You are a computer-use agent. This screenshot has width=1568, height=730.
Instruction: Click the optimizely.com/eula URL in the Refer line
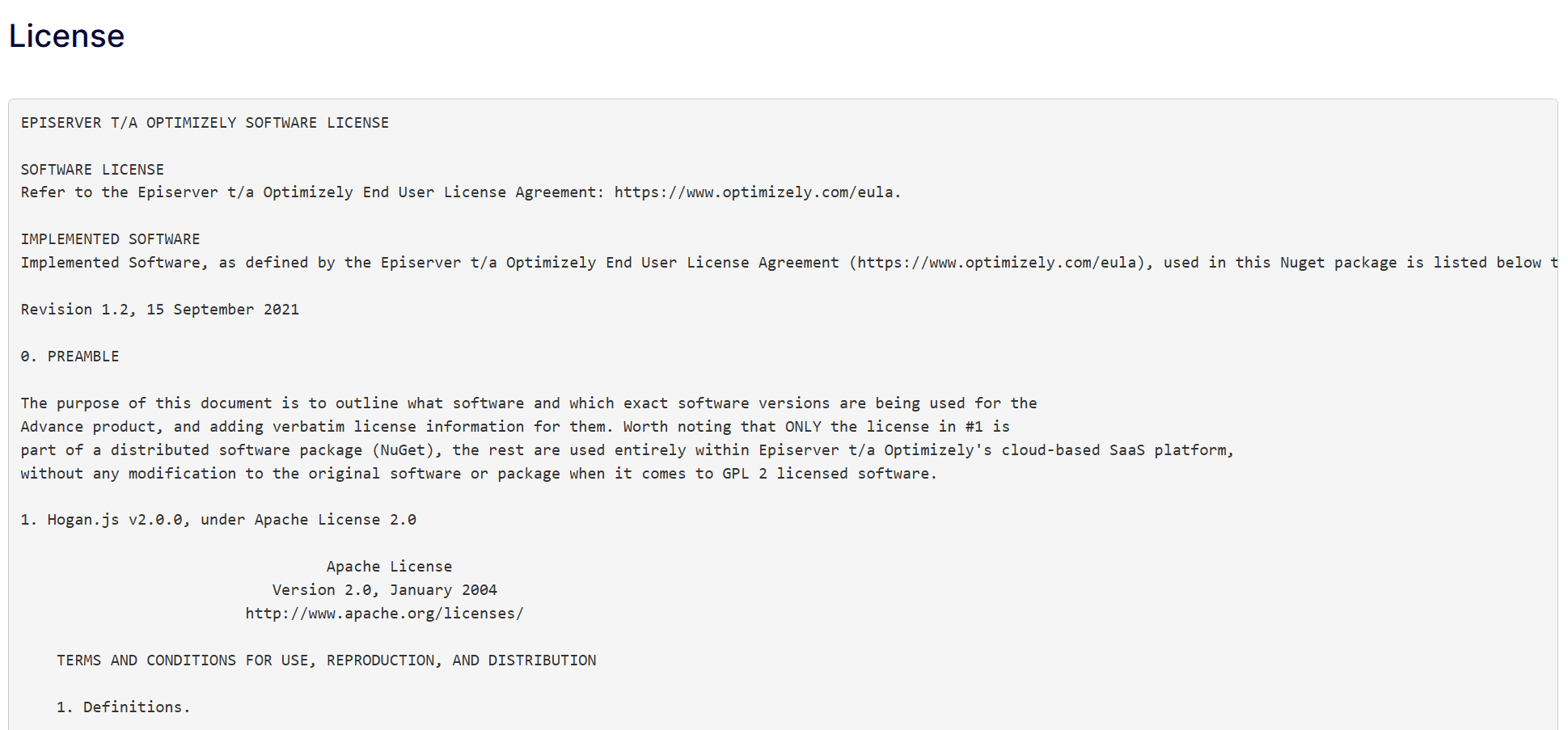(755, 192)
